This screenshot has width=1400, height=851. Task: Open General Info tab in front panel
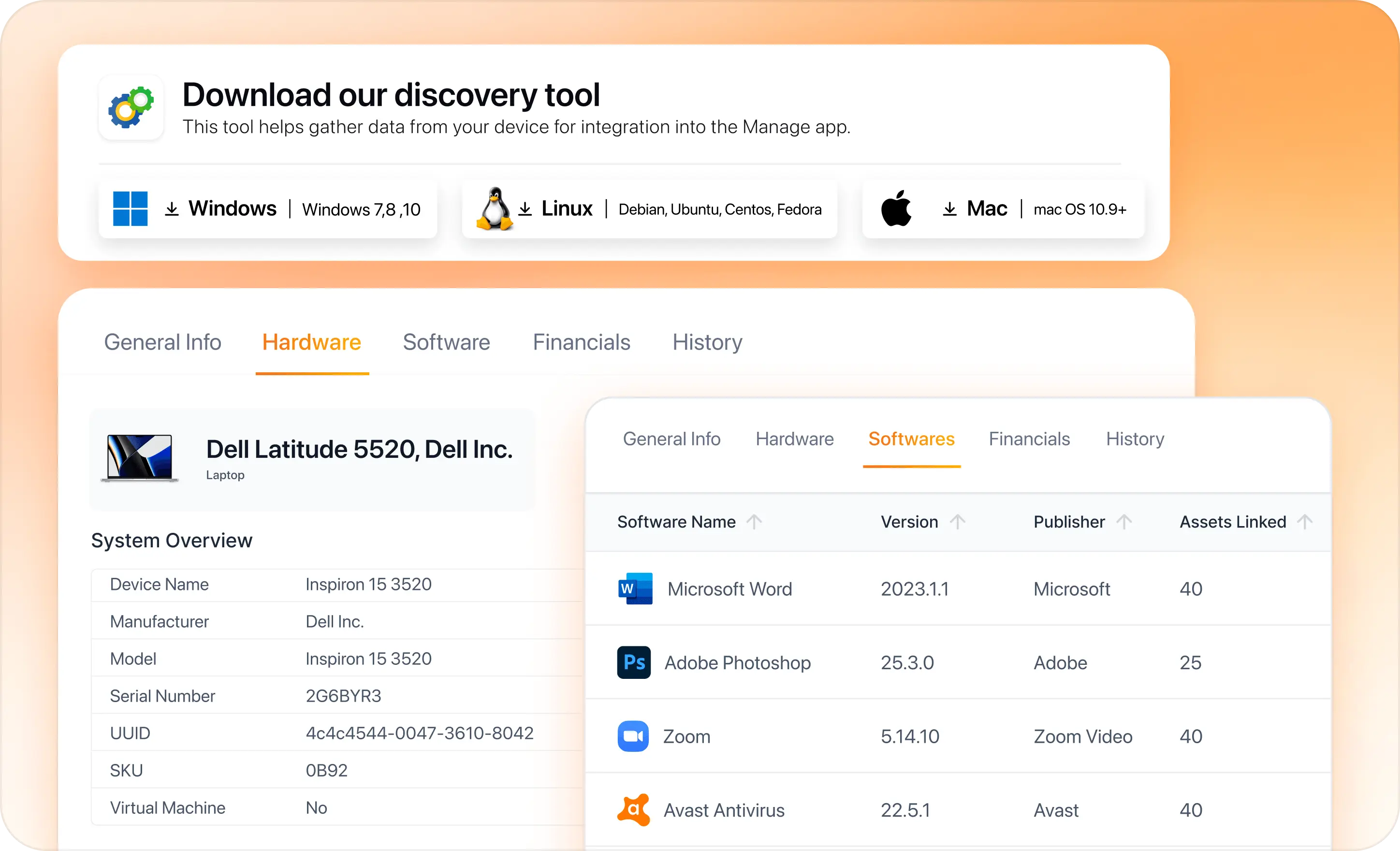coord(671,439)
